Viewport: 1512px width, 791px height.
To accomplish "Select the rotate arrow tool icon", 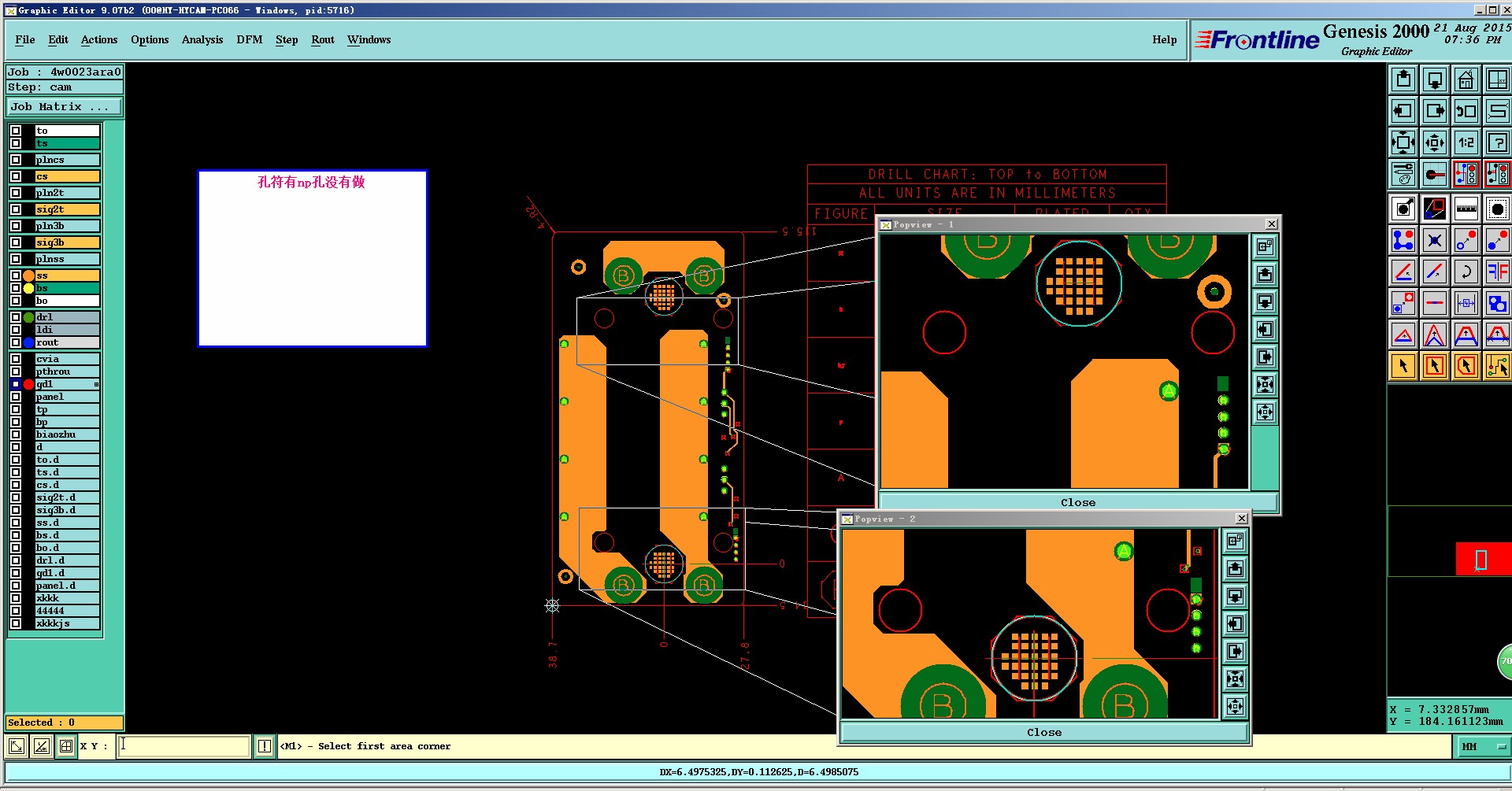I will [1466, 272].
